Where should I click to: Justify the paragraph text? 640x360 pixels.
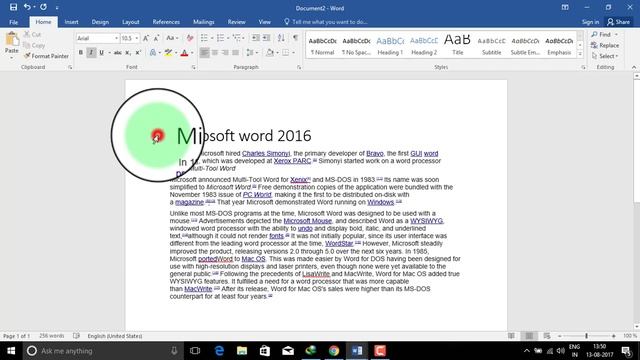coord(236,53)
